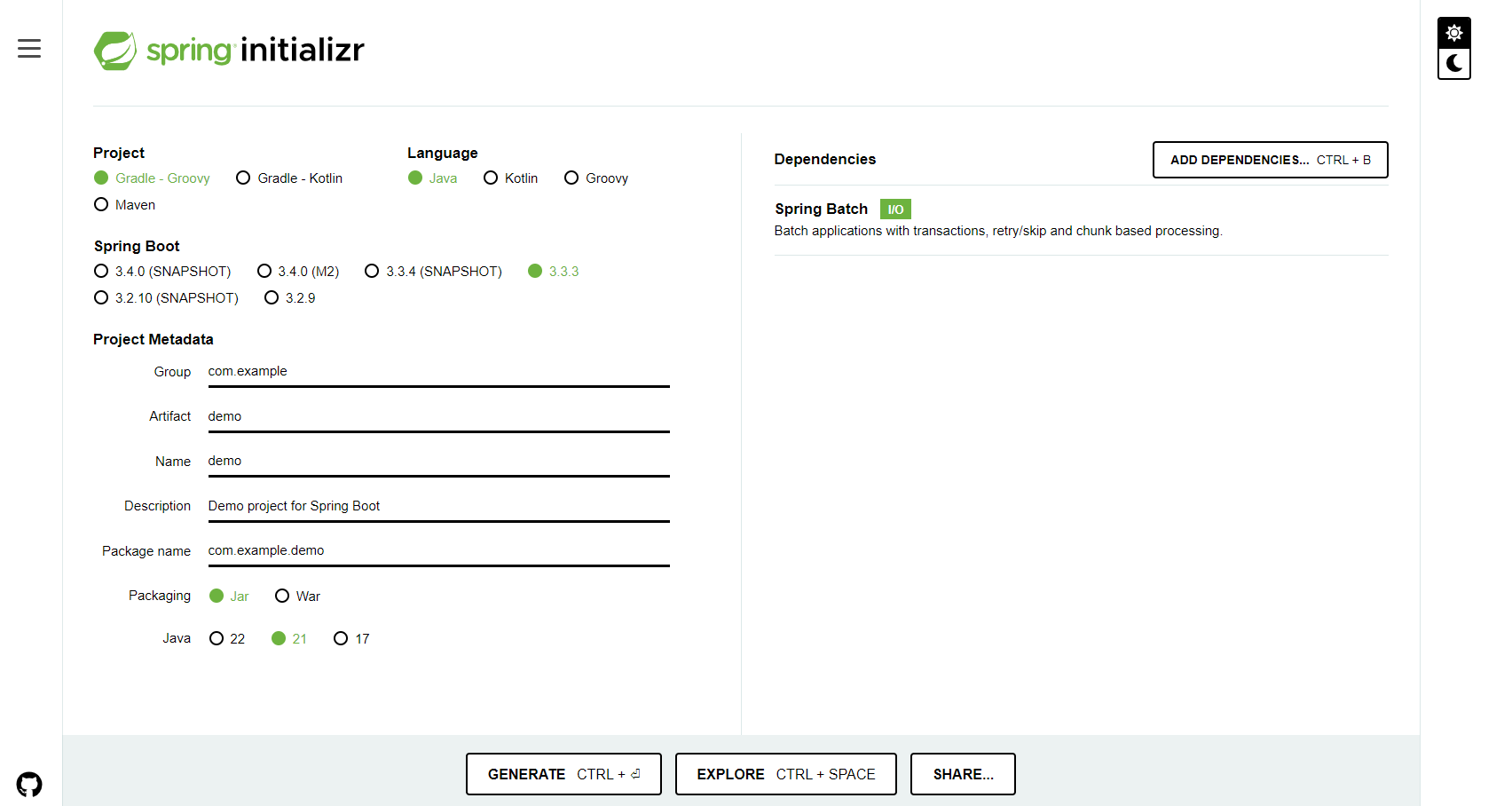Viewport: 1512px width, 806px height.
Task: Choose Groovy language
Action: [x=596, y=178]
